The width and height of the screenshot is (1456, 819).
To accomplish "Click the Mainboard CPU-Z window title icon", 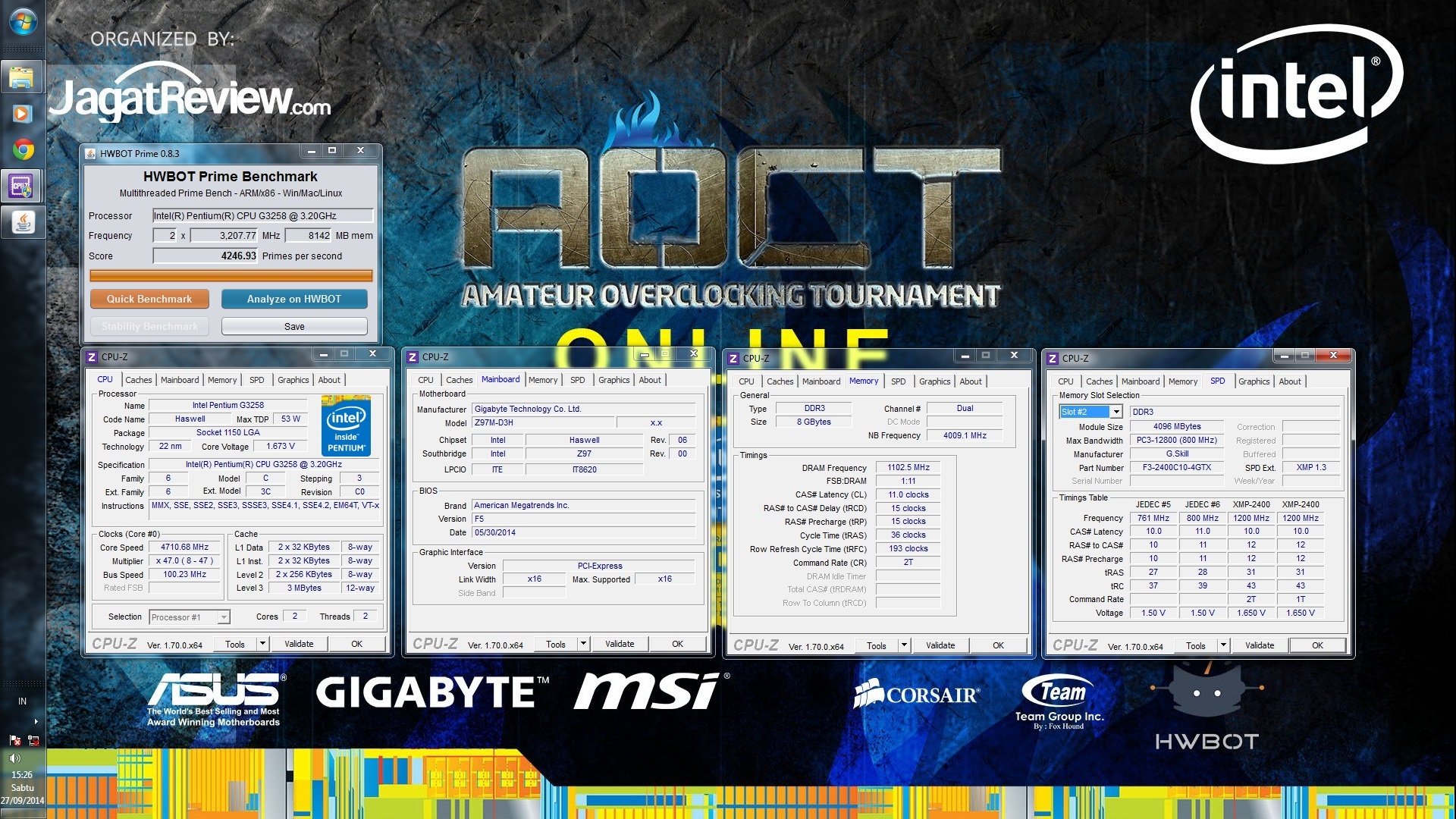I will pos(413,356).
